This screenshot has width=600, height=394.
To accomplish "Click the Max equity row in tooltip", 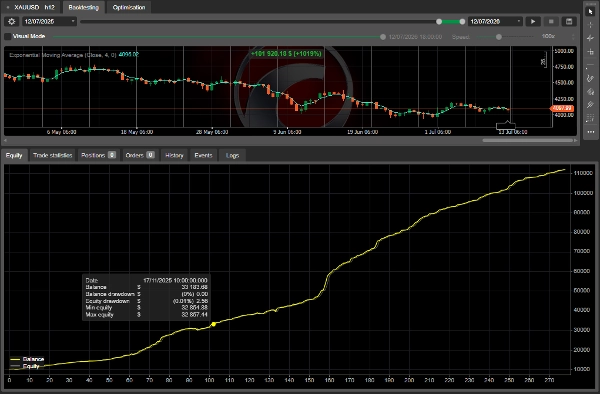I will [x=147, y=314].
